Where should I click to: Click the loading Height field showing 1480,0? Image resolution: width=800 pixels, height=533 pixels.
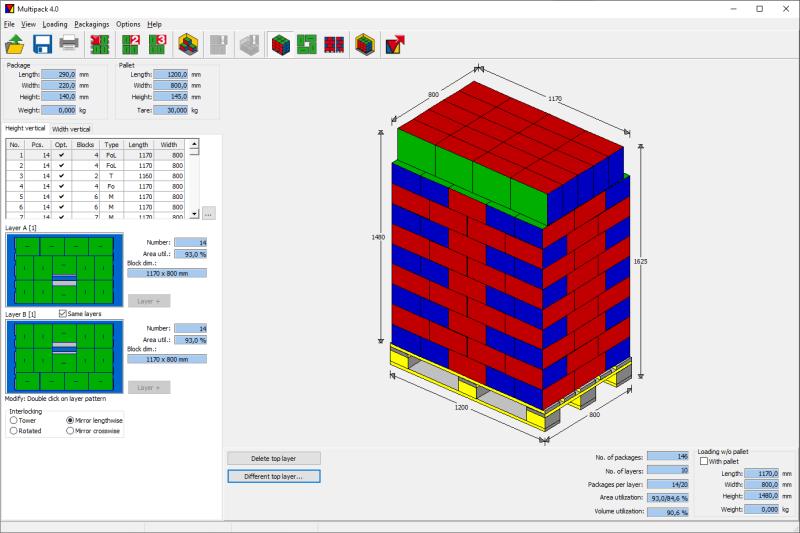[x=762, y=496]
